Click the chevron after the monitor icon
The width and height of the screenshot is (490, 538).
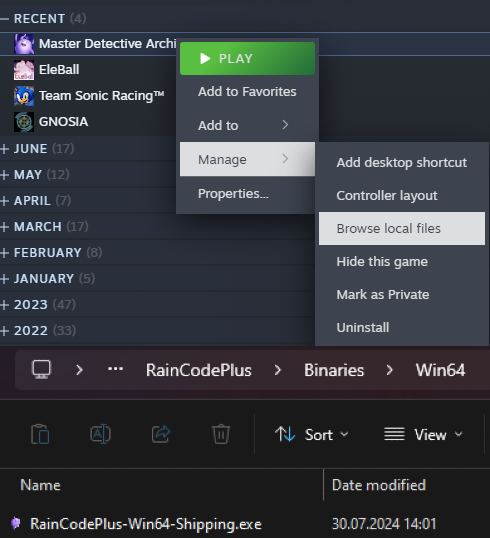[80, 370]
